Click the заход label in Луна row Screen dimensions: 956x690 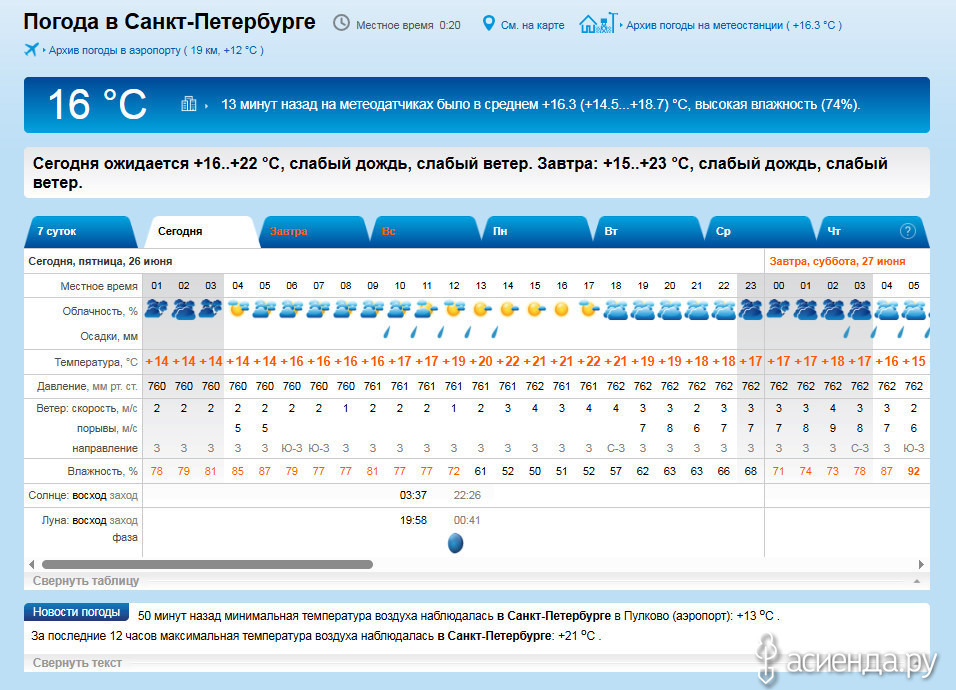[x=124, y=521]
